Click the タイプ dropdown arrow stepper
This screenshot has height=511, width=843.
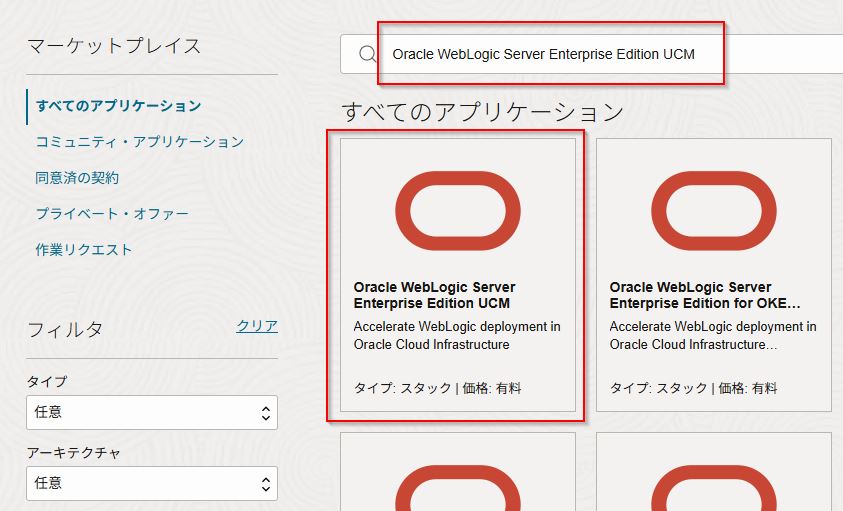click(x=265, y=412)
